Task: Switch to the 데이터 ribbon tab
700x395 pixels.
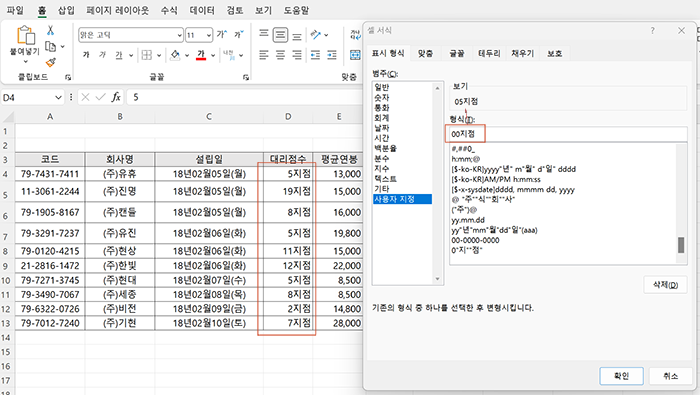Action: click(202, 10)
